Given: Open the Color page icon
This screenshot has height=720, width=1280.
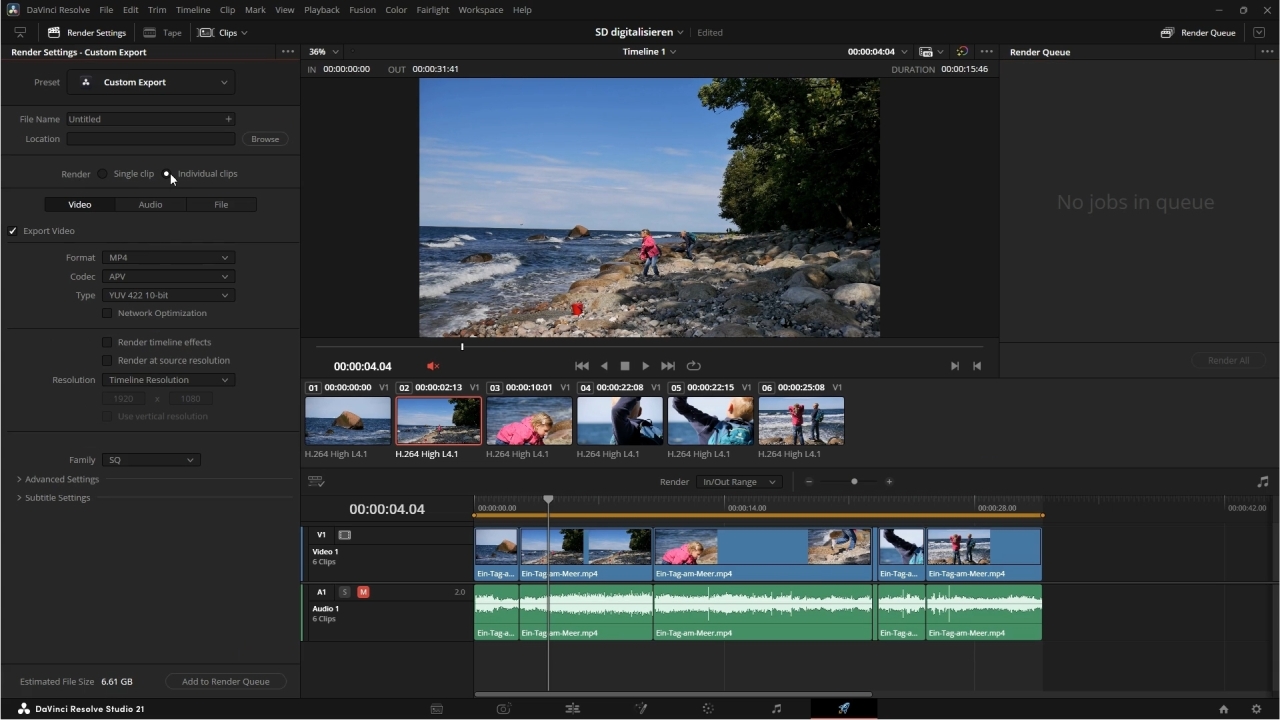Looking at the screenshot, I should tap(708, 709).
